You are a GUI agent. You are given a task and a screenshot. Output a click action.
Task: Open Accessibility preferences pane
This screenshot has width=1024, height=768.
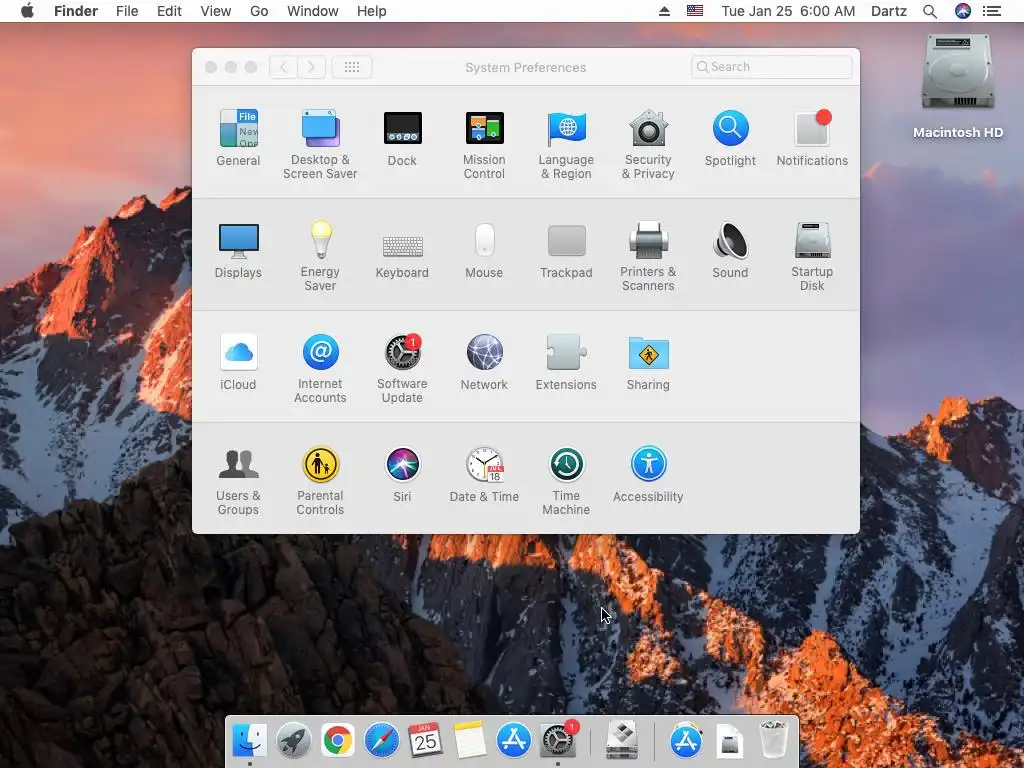pyautogui.click(x=648, y=475)
